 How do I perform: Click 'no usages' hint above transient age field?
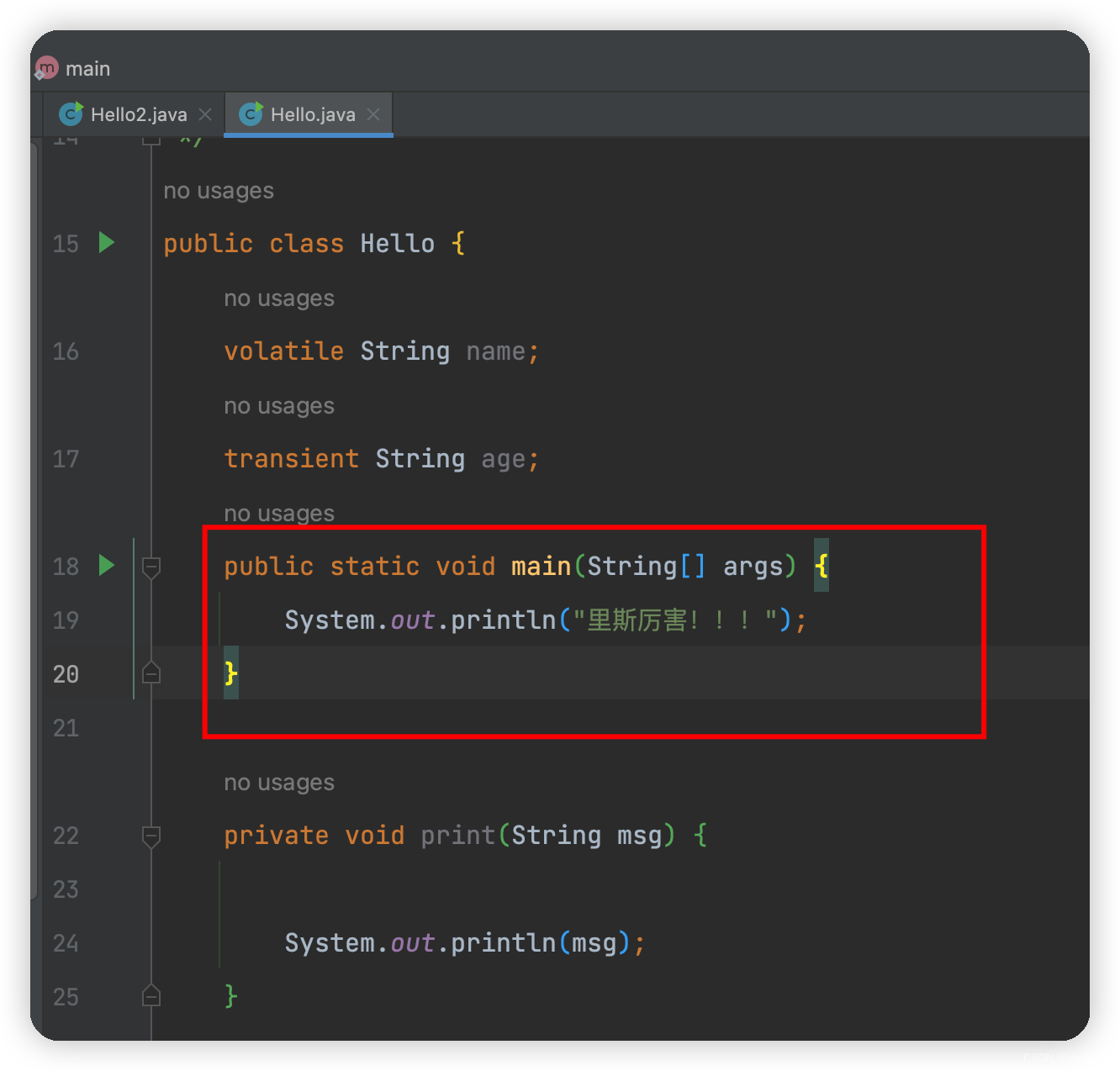coord(279,406)
